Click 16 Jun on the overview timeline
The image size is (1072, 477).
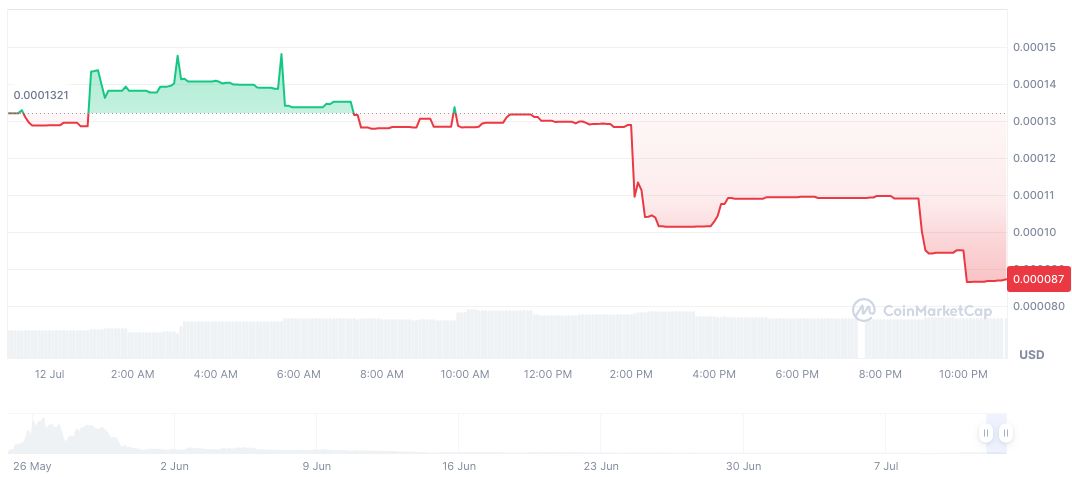point(459,466)
